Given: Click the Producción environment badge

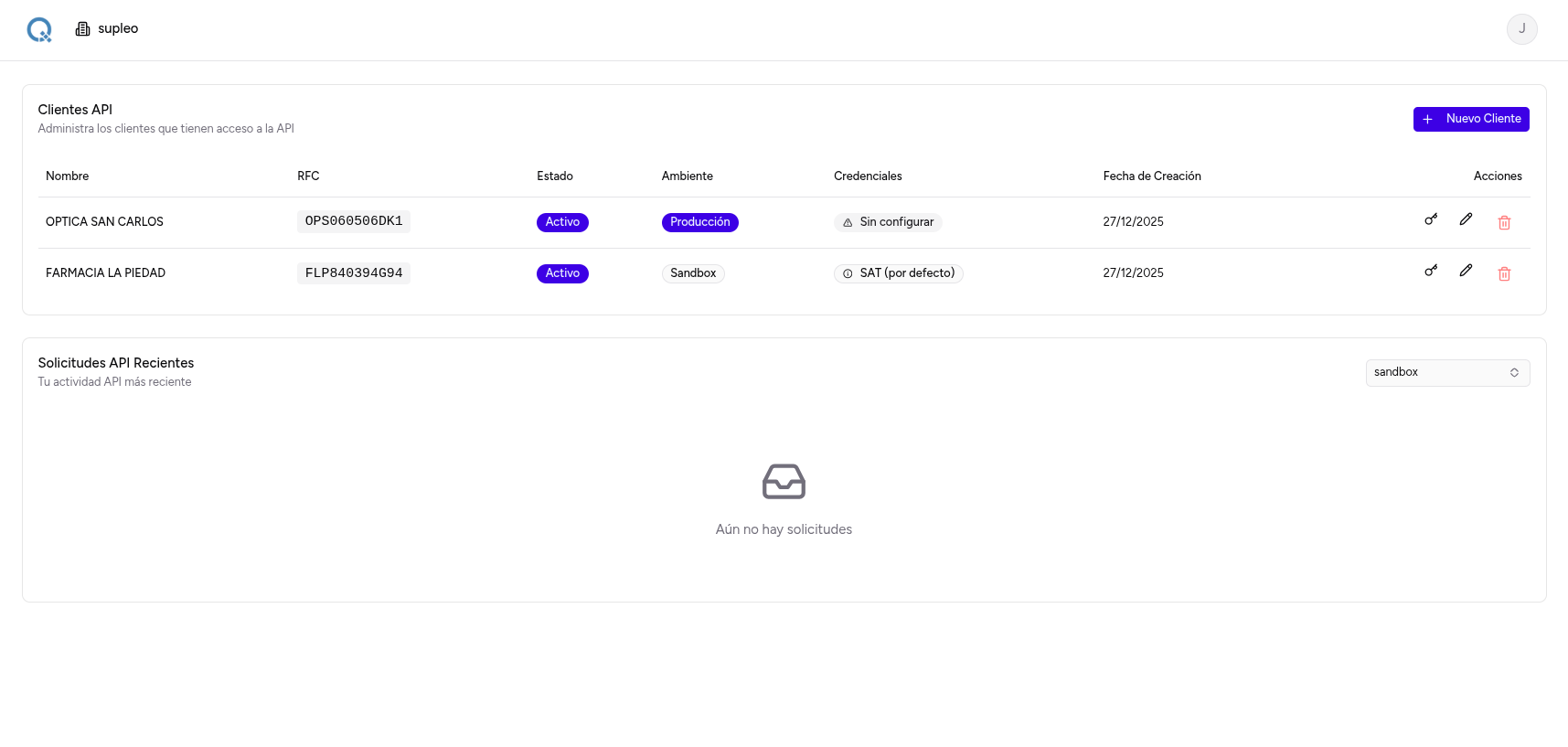Looking at the screenshot, I should [x=699, y=222].
